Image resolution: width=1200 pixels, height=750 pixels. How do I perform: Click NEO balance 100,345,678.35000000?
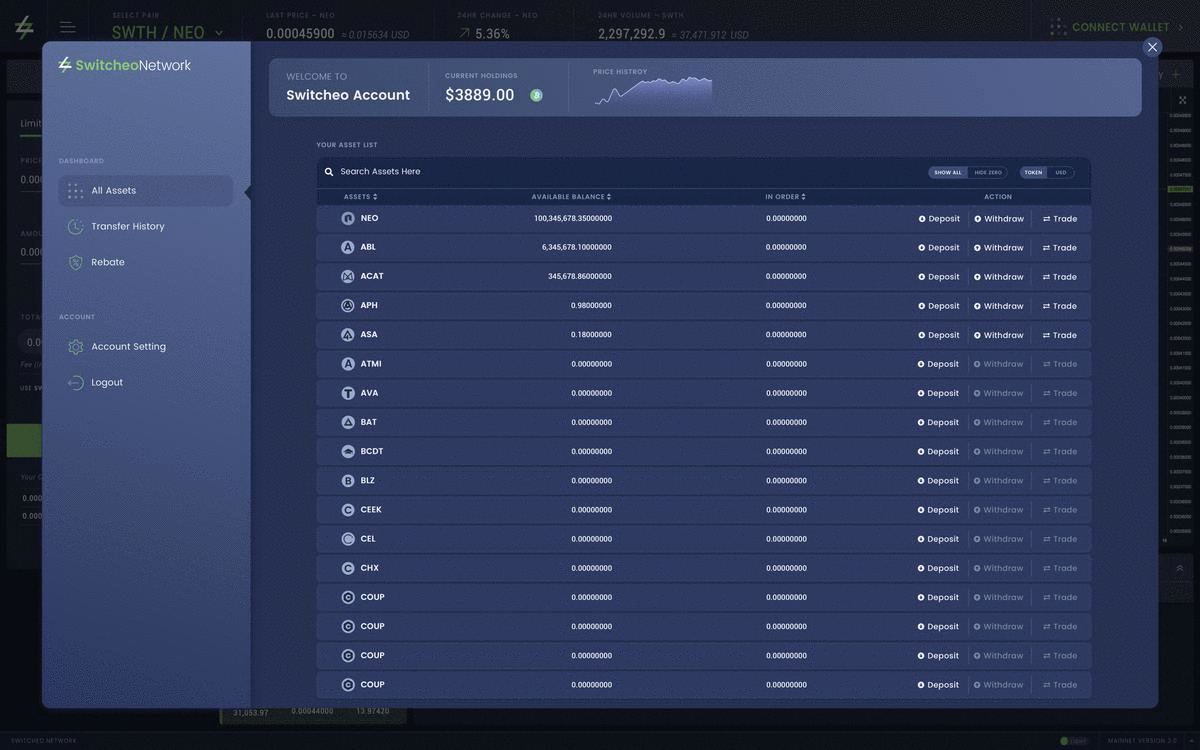573,218
